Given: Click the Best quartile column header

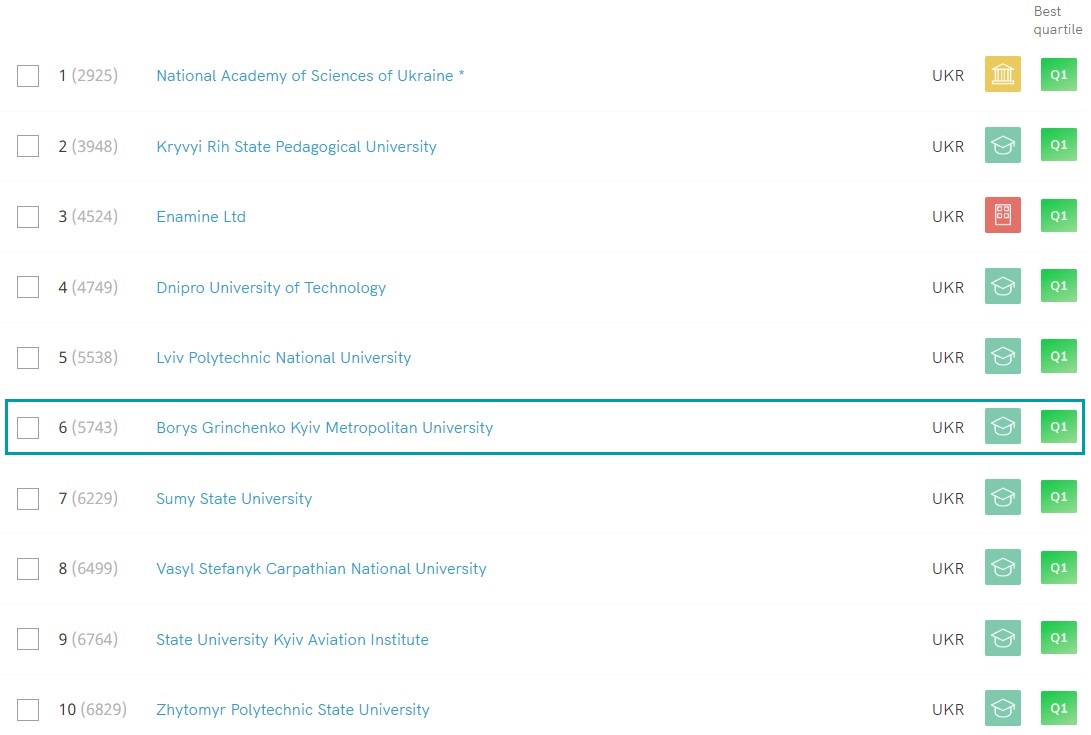Looking at the screenshot, I should [x=1057, y=20].
